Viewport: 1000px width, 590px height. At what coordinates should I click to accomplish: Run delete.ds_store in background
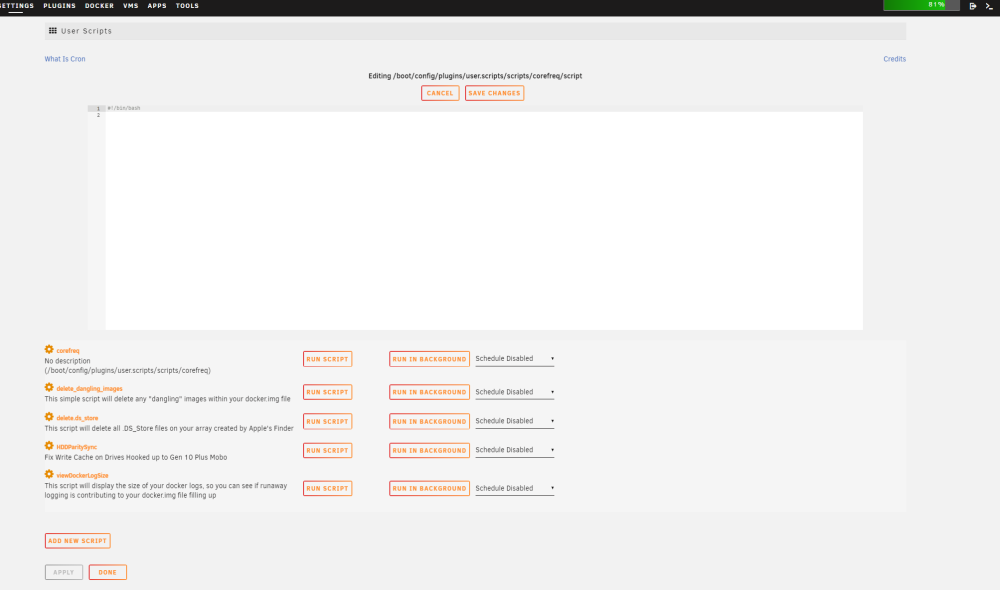(429, 422)
